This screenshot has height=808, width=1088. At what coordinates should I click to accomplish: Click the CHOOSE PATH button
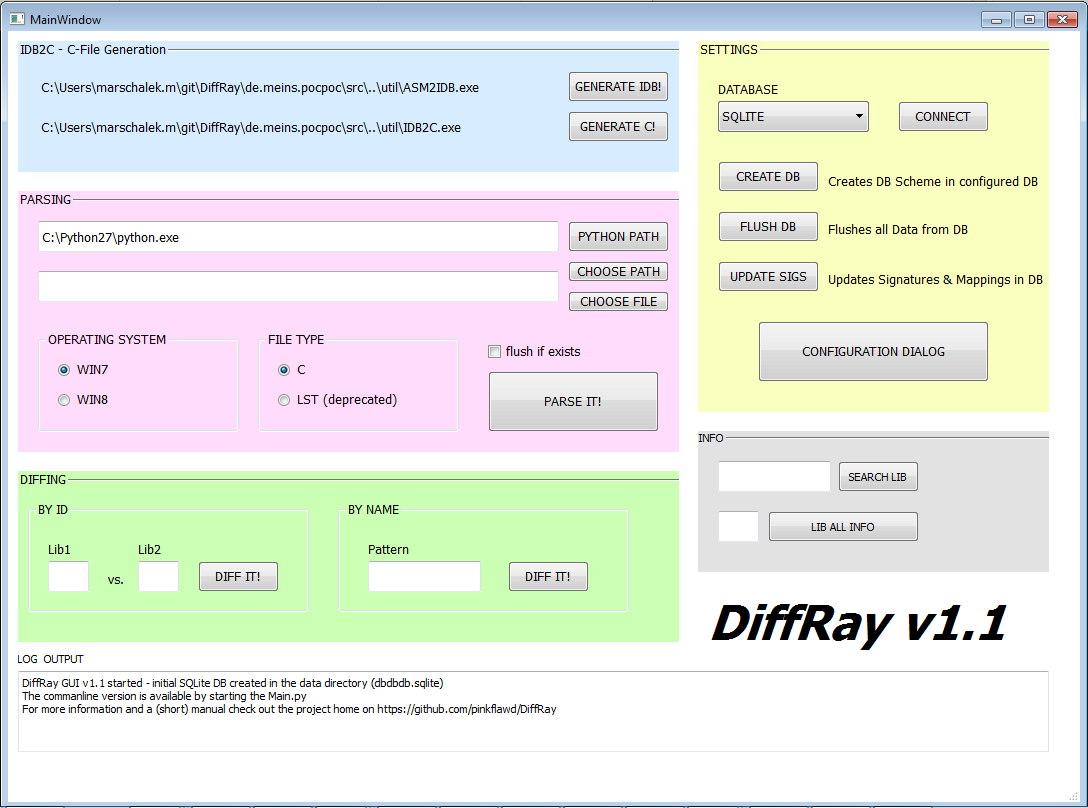tap(618, 271)
